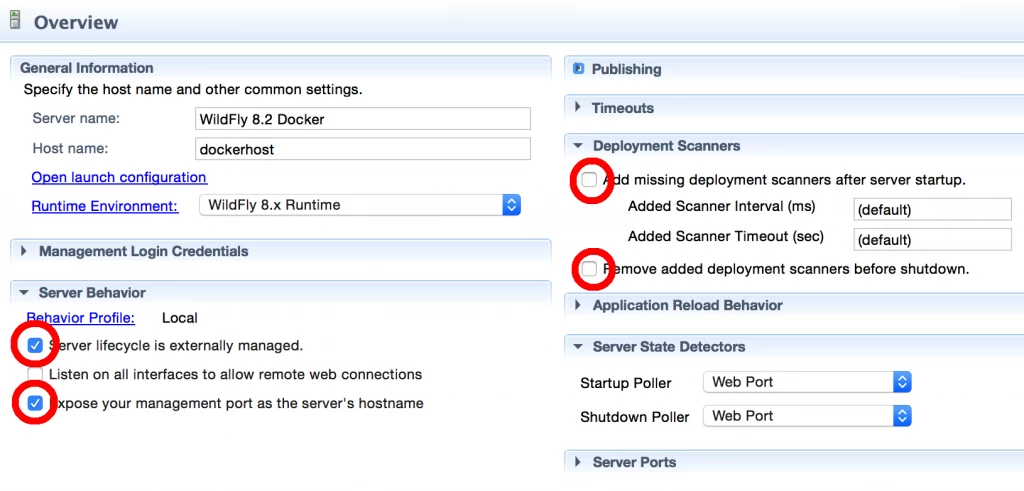Expand the Server Ports section

click(x=577, y=462)
